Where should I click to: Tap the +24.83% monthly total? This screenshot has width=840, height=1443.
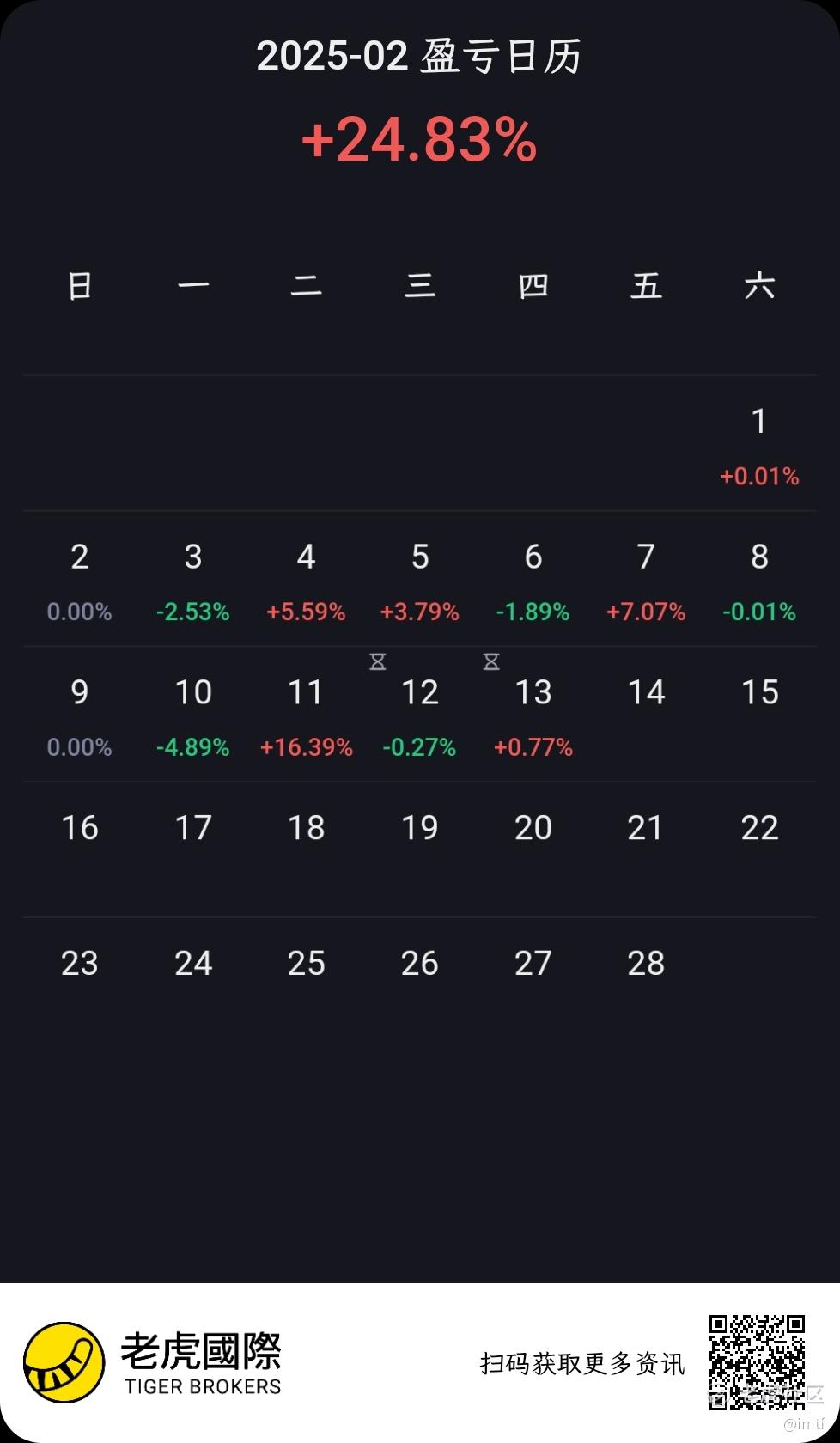coord(419,140)
